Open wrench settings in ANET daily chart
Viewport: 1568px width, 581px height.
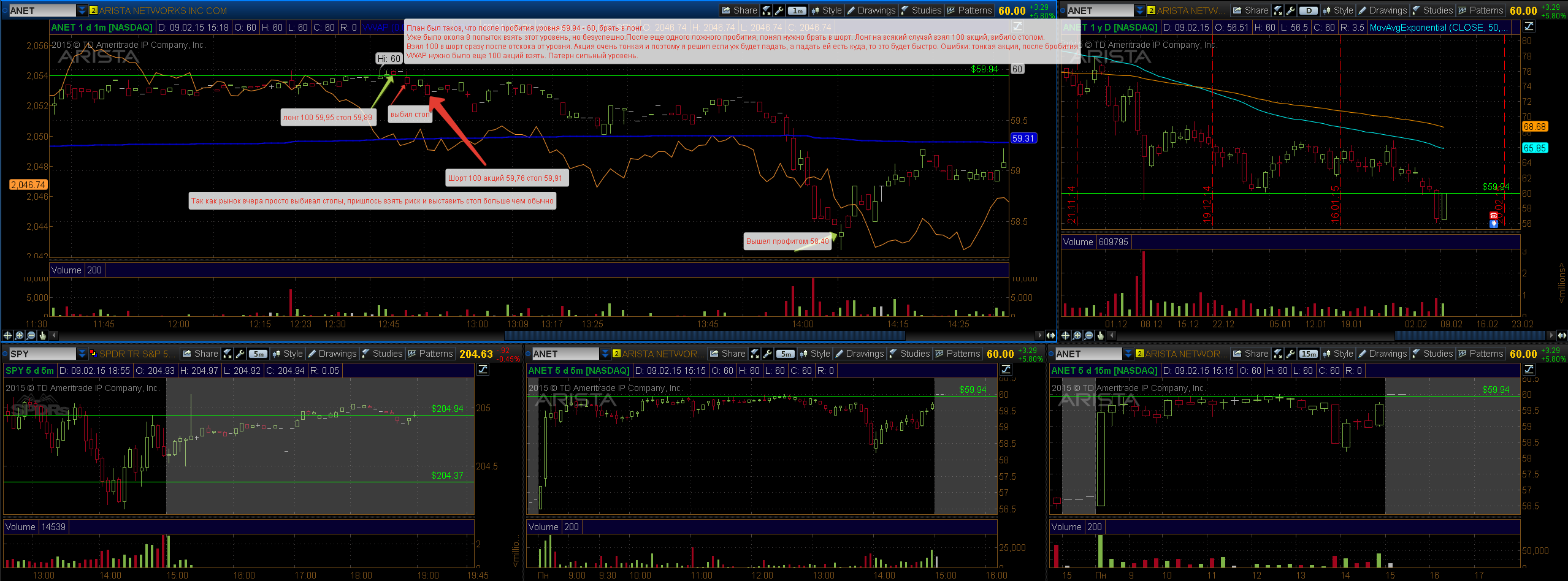tap(1290, 10)
